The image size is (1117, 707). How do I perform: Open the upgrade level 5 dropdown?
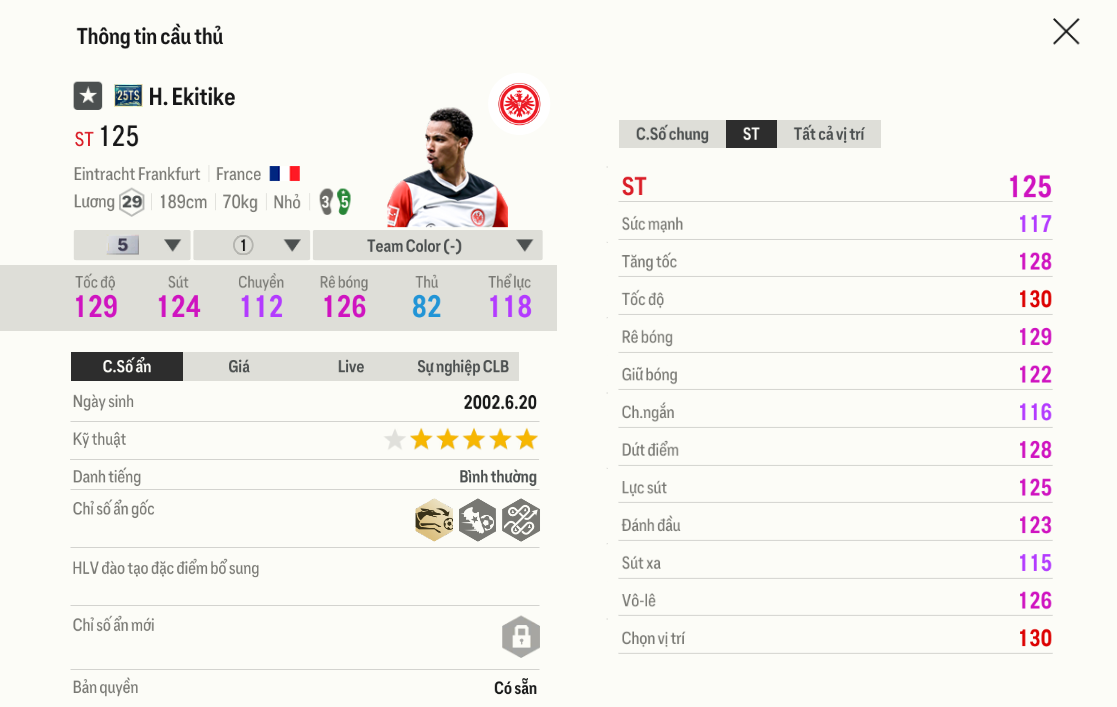click(132, 245)
